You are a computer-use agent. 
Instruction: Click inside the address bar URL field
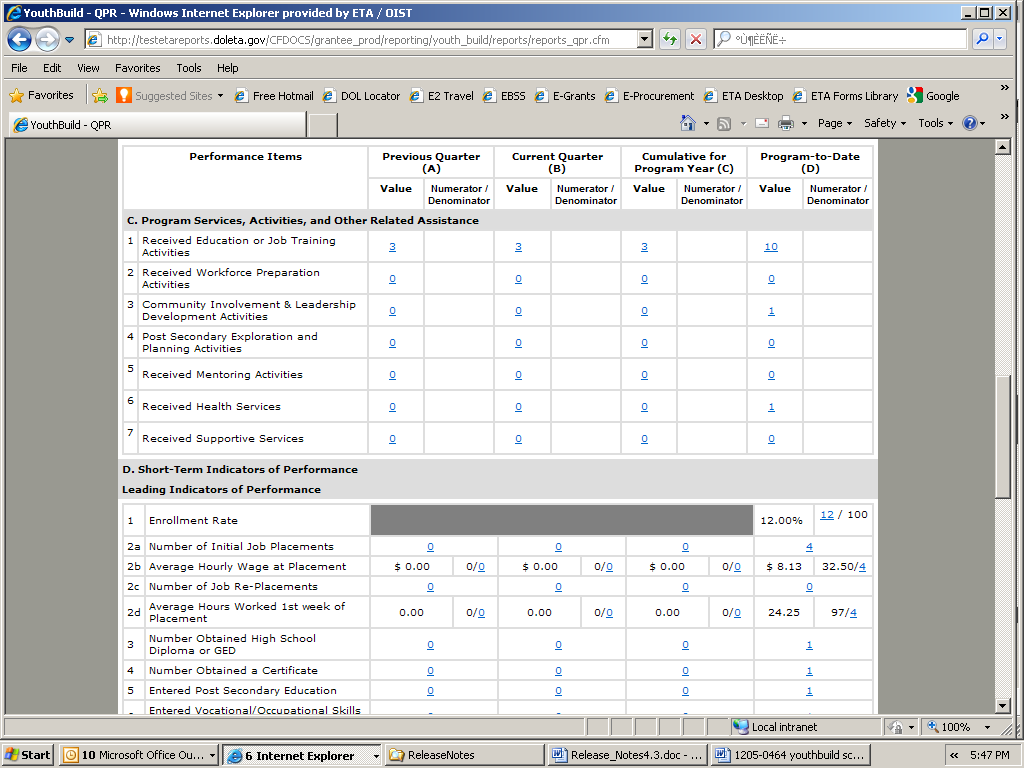point(370,40)
